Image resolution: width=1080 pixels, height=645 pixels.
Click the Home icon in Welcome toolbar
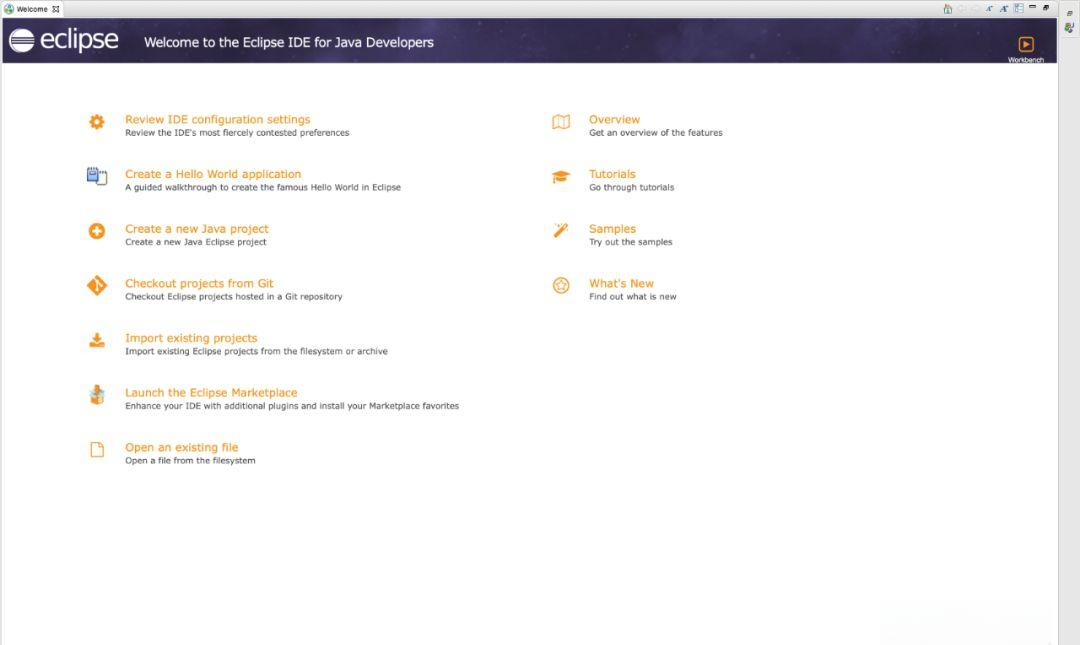948,9
